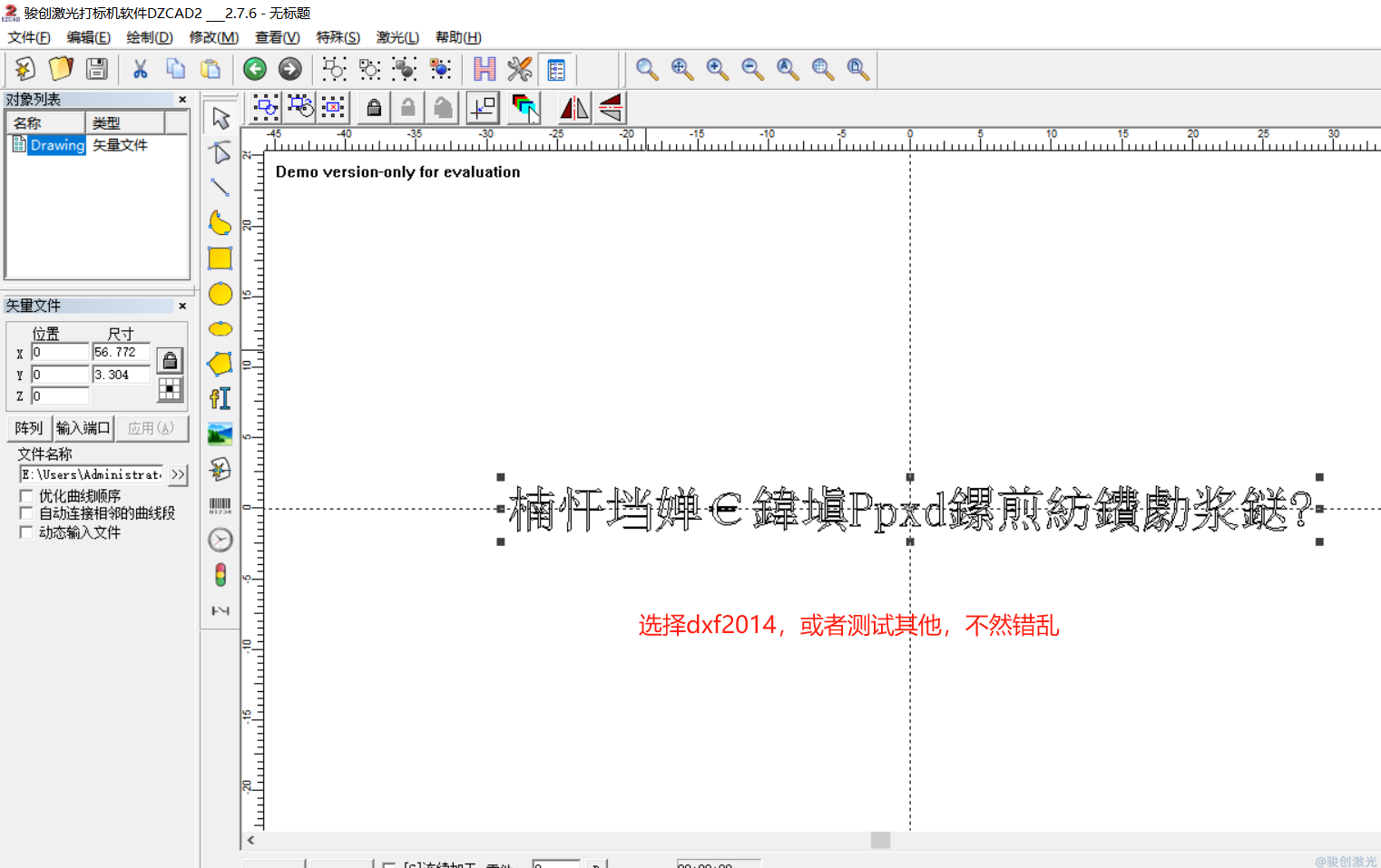Open the 修改(M) menu

(x=213, y=37)
